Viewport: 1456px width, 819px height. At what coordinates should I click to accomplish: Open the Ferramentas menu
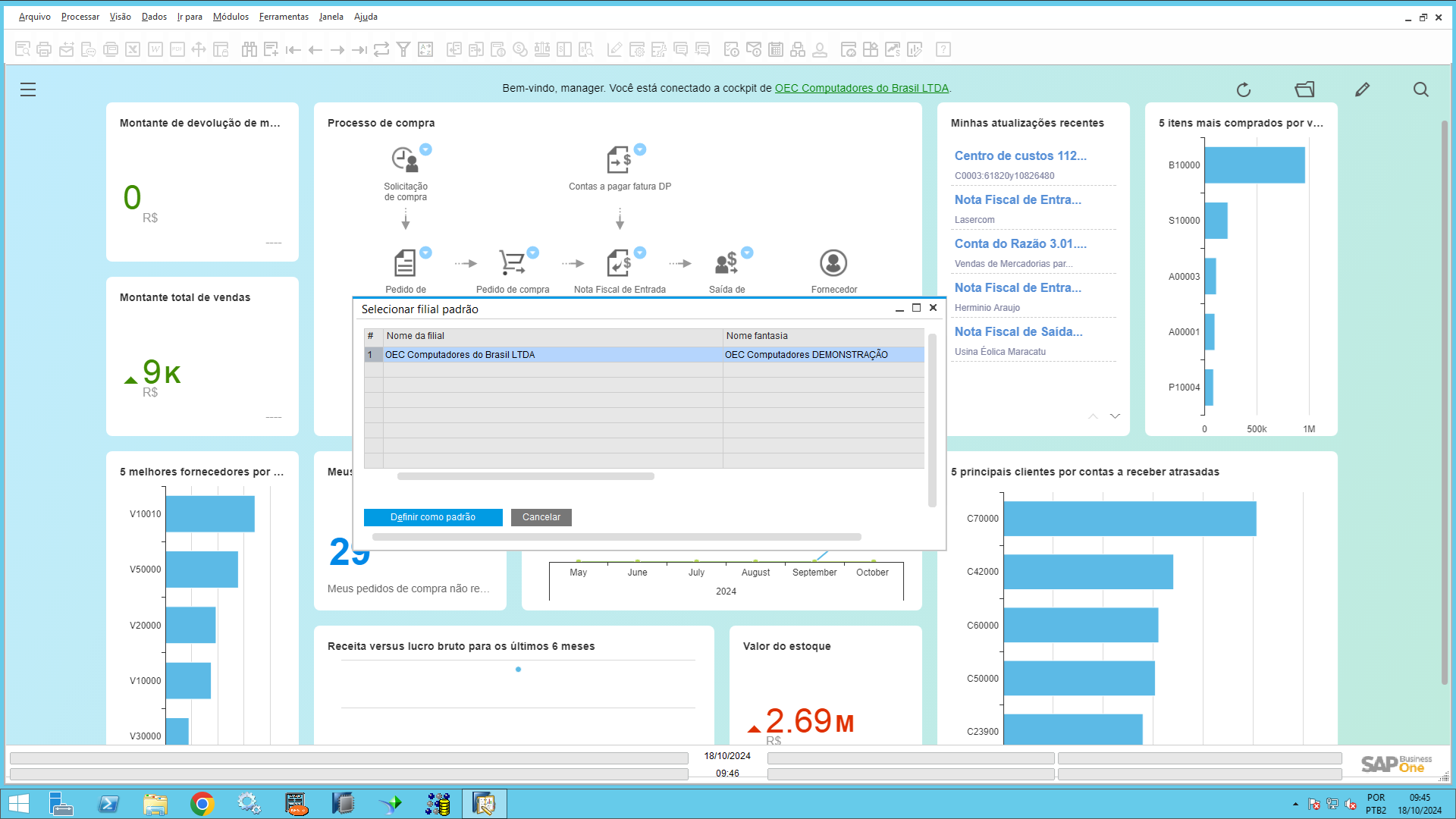pos(284,17)
